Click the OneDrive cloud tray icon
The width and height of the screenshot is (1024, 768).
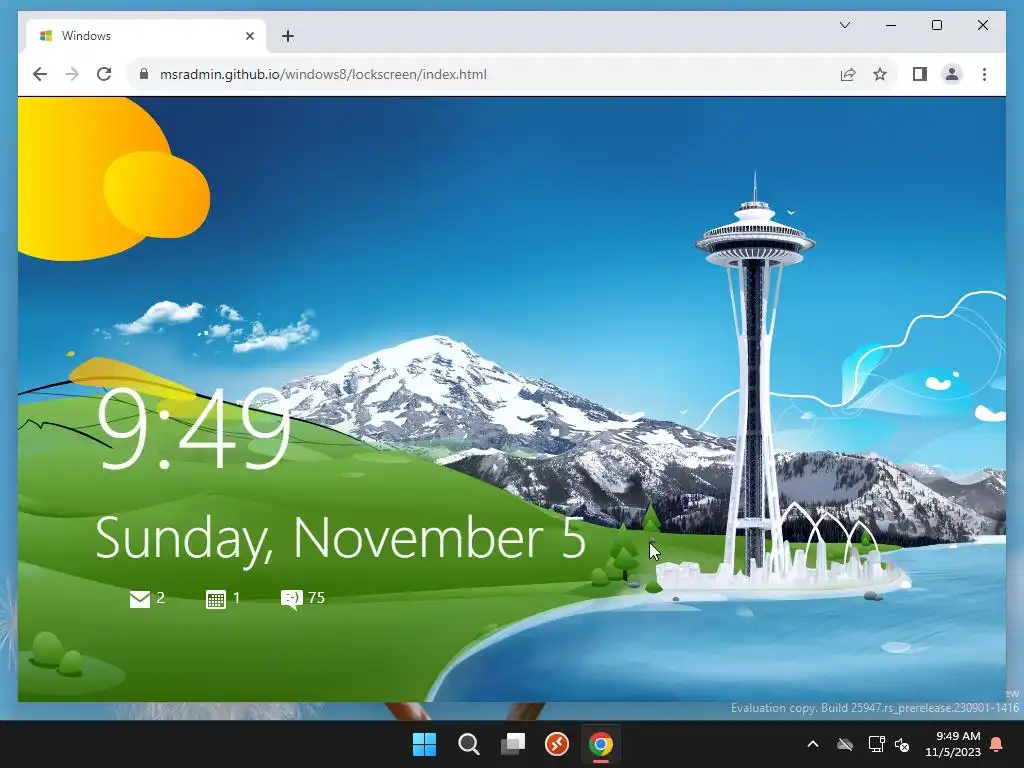845,744
